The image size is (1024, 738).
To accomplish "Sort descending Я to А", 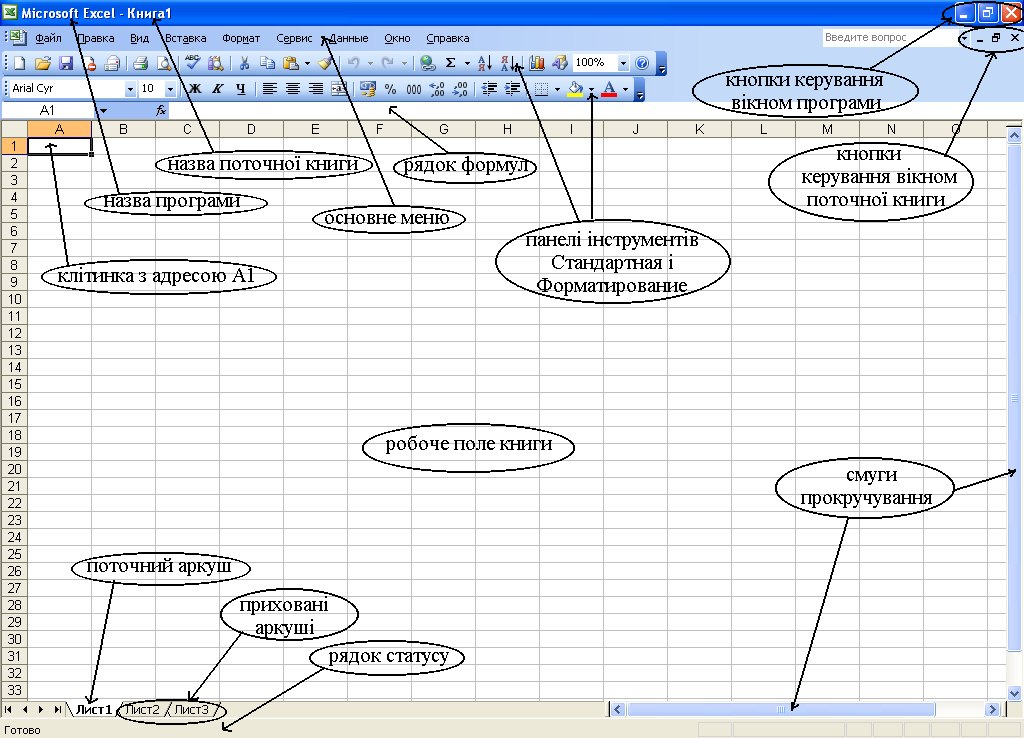I will tap(508, 63).
